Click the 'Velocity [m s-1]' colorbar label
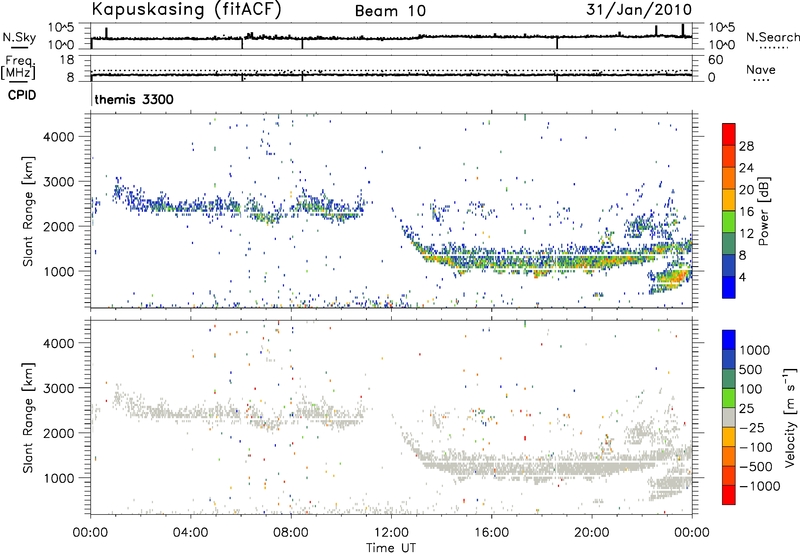The height and width of the screenshot is (554, 800). pyautogui.click(x=790, y=417)
